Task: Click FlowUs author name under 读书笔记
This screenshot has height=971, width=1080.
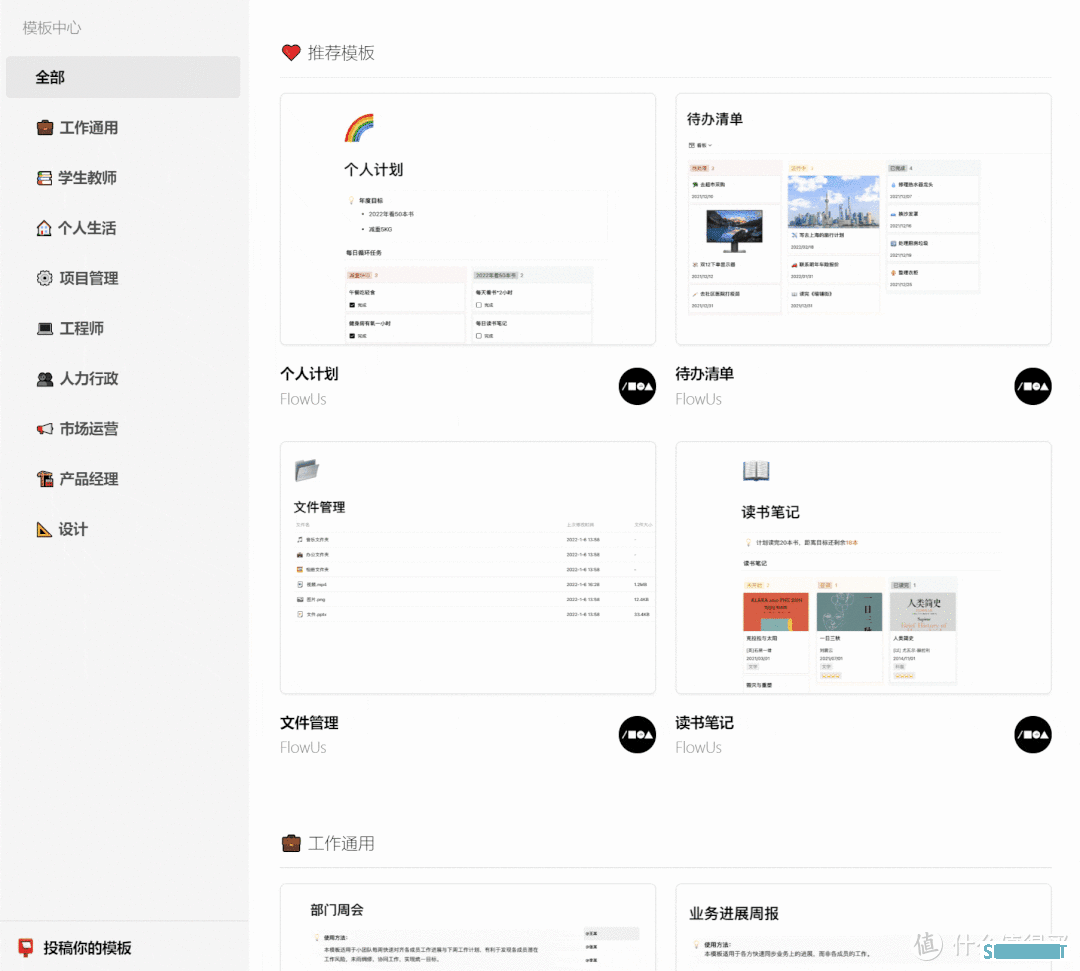Action: tap(698, 748)
